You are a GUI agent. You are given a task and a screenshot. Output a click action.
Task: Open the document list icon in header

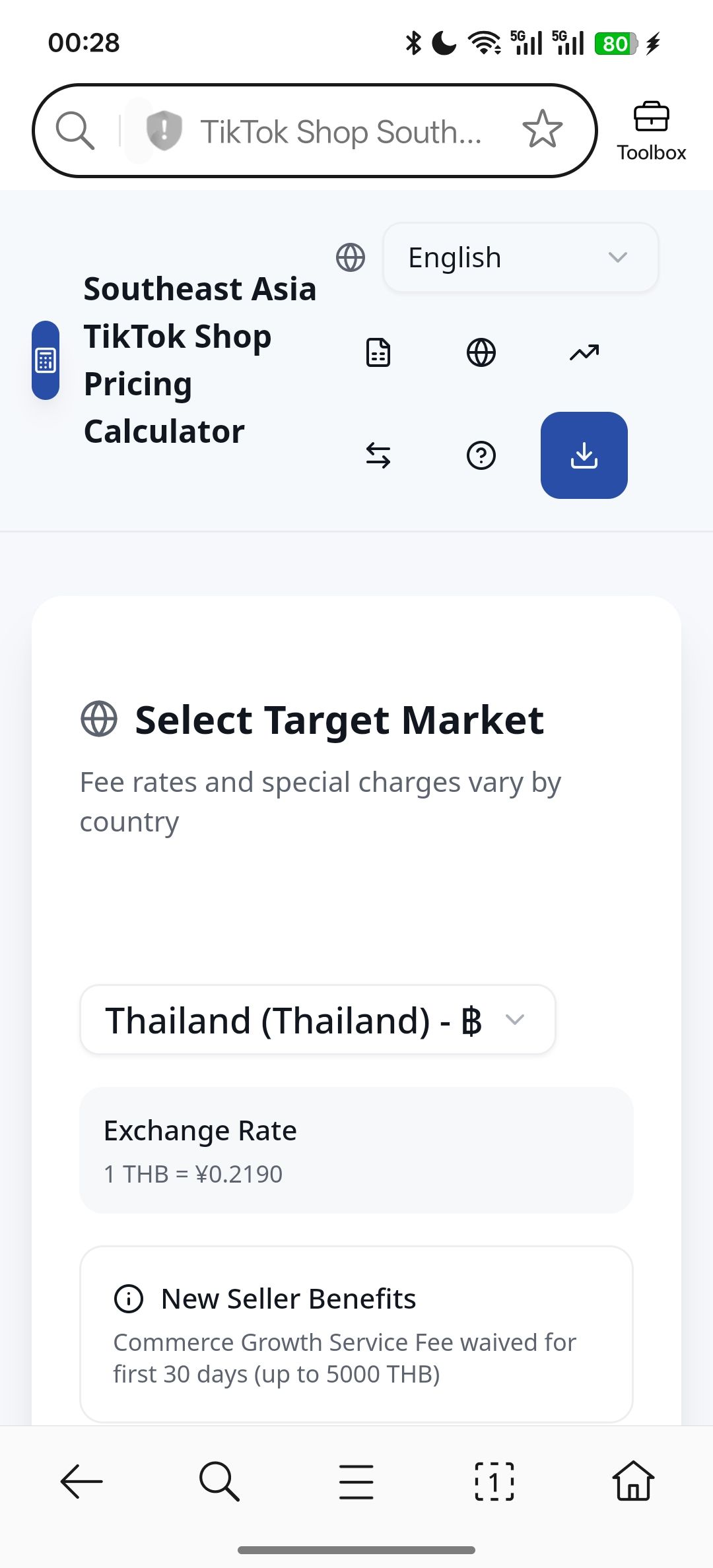pyautogui.click(x=378, y=352)
